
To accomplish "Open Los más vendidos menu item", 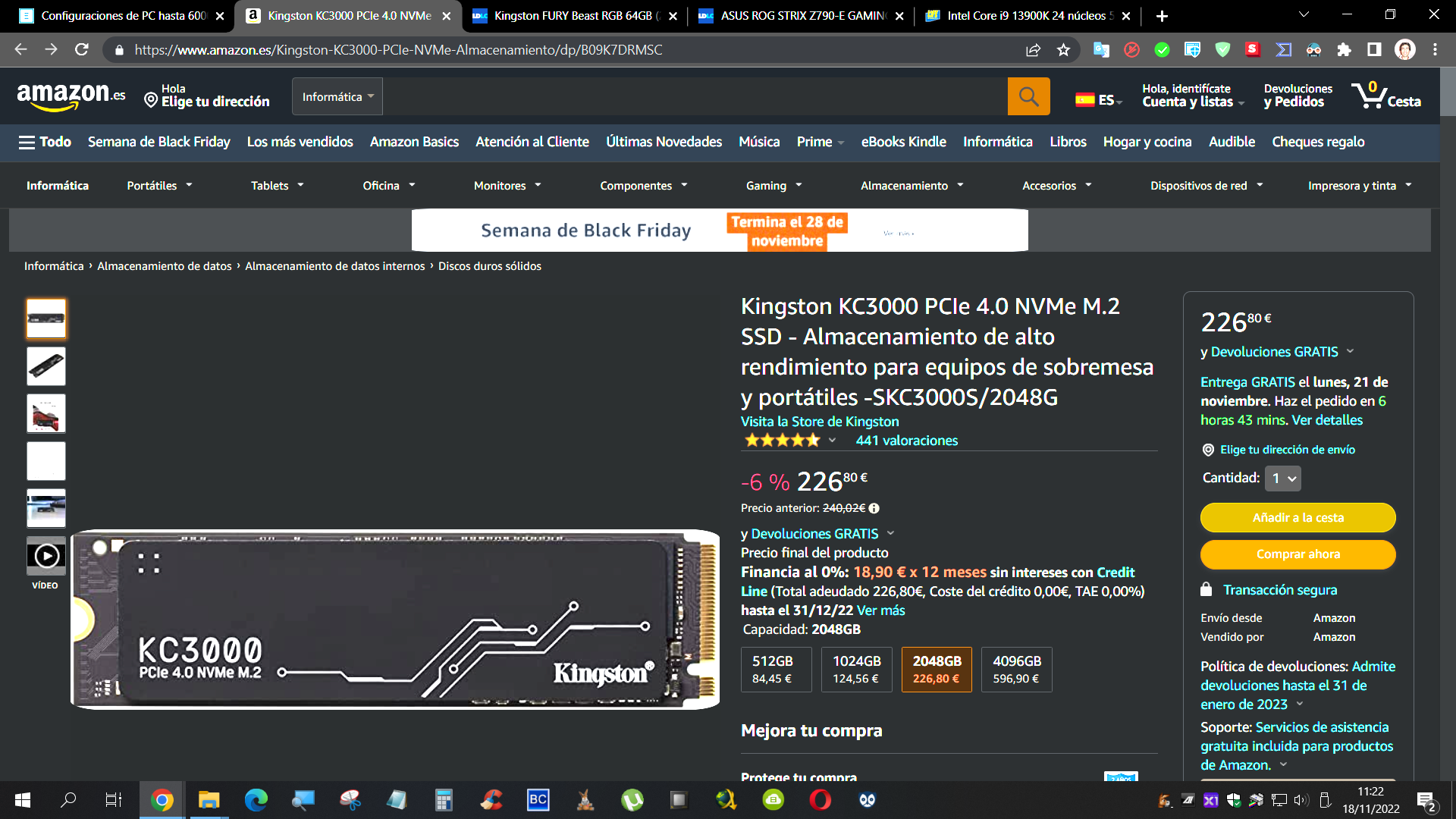I will 300,142.
